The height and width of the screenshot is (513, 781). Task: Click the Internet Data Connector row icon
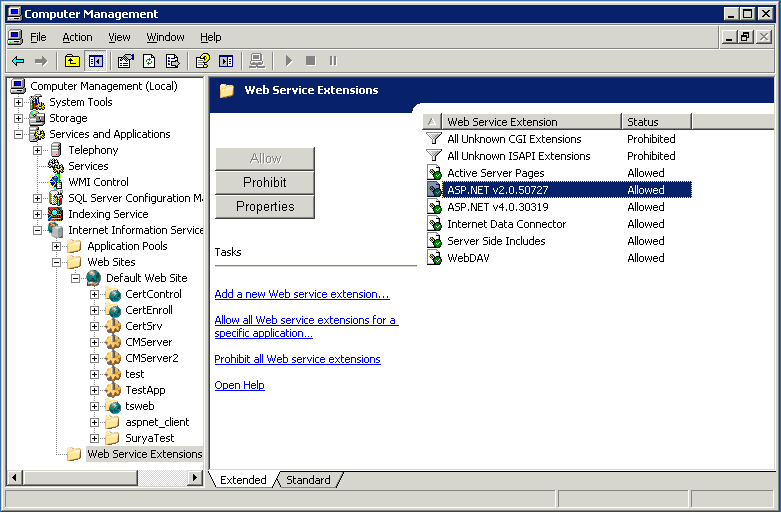(x=434, y=224)
